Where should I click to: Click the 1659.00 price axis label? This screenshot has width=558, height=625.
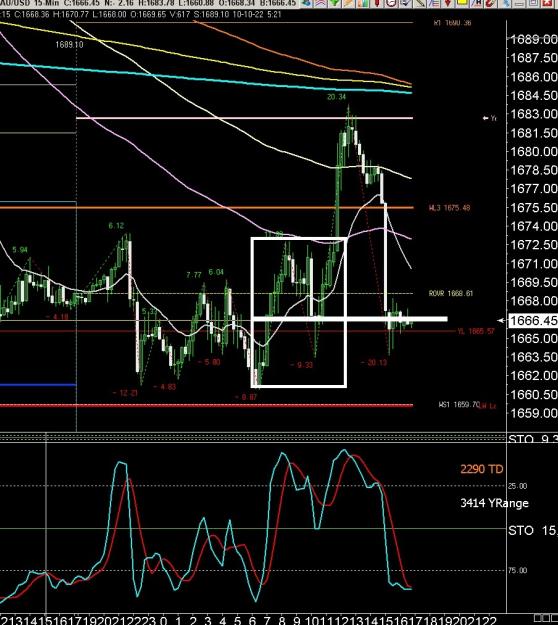(x=534, y=413)
